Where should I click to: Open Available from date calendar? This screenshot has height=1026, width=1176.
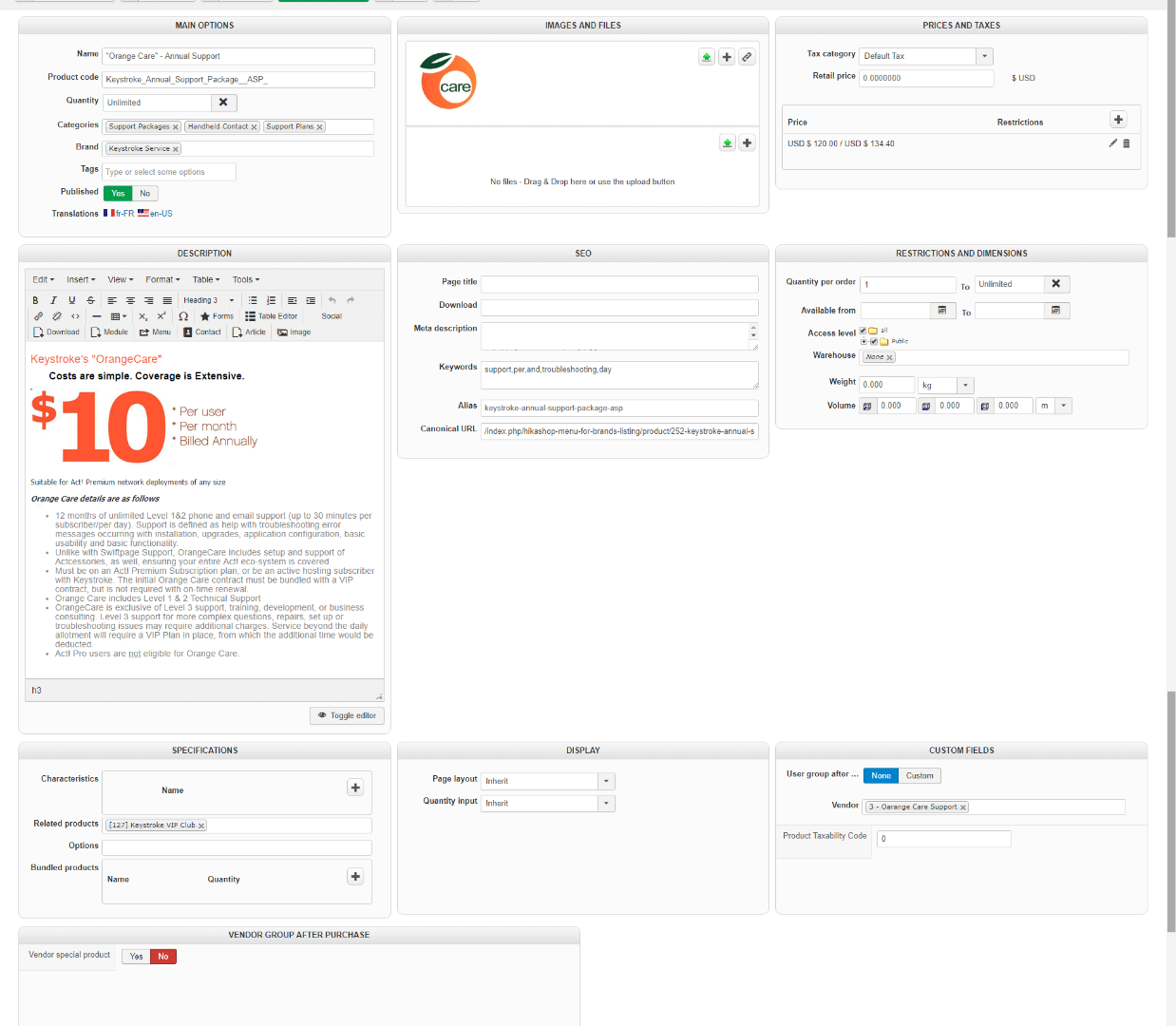click(x=942, y=311)
